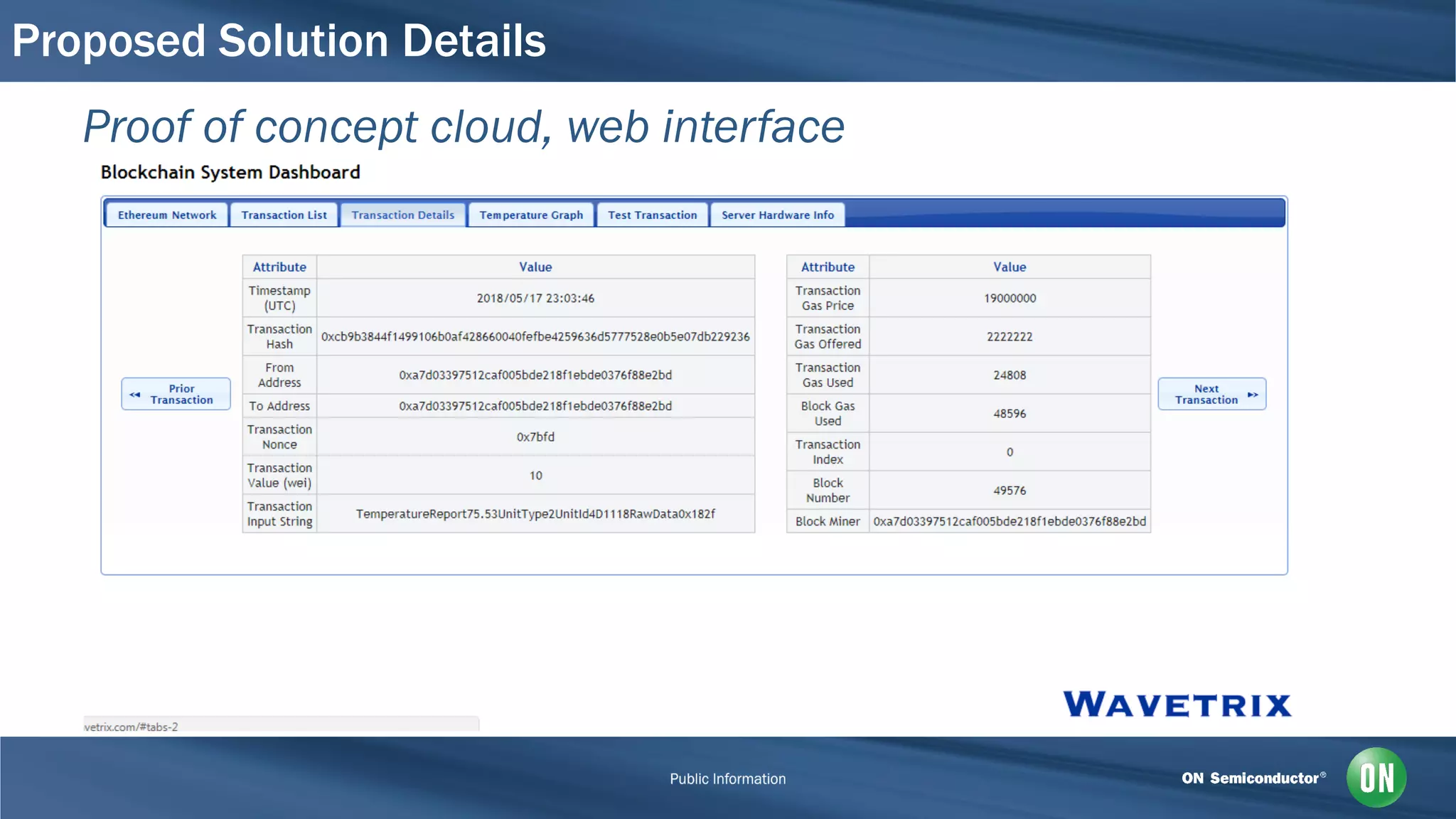Click the To Address value

pos(535,406)
